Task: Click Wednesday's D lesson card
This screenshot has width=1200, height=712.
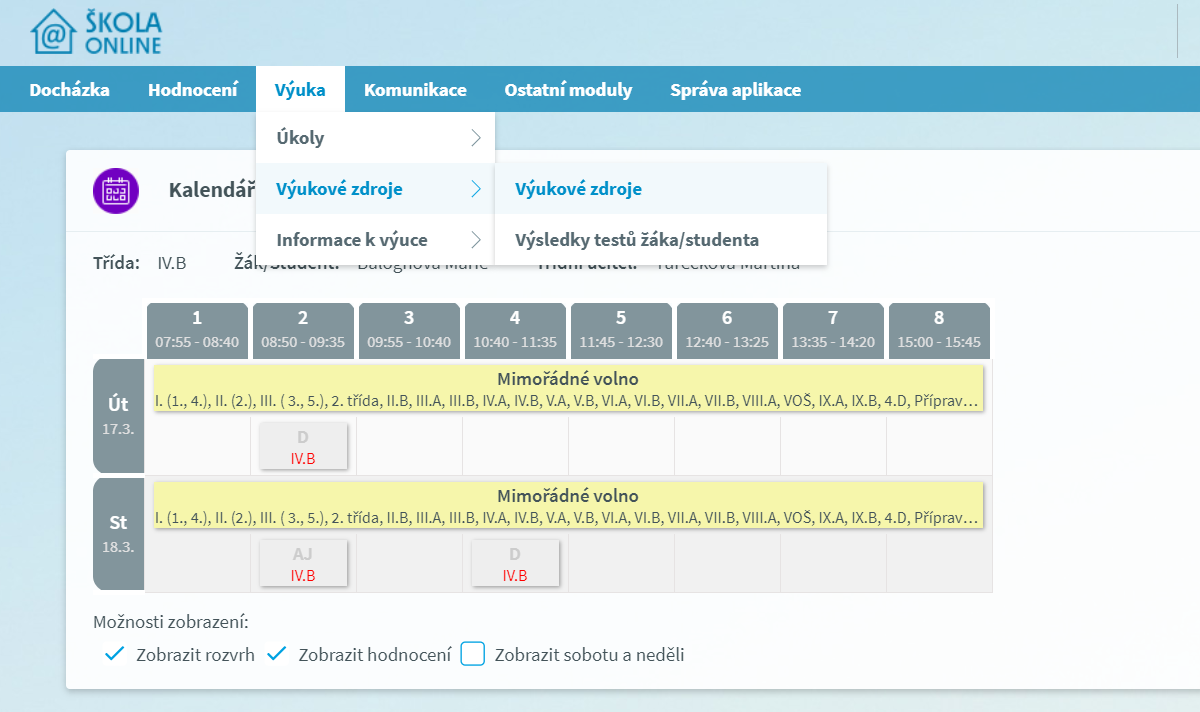Action: (x=515, y=562)
